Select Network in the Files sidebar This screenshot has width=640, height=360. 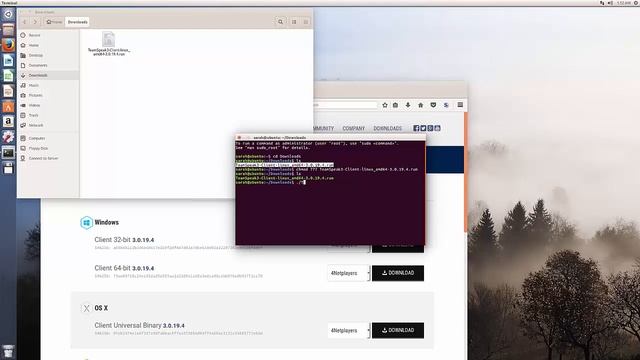[x=49, y=125]
